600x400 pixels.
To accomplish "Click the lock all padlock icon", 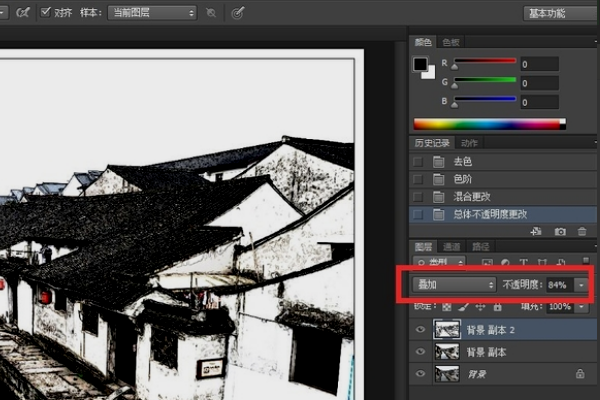I will point(499,307).
